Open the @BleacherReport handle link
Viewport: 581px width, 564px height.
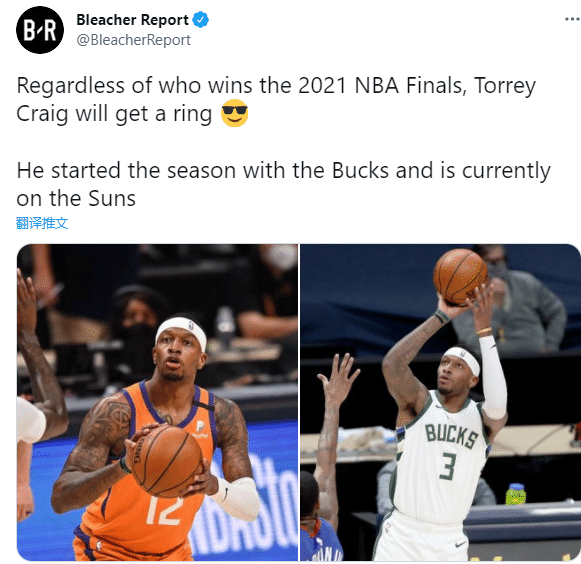pyautogui.click(x=133, y=40)
